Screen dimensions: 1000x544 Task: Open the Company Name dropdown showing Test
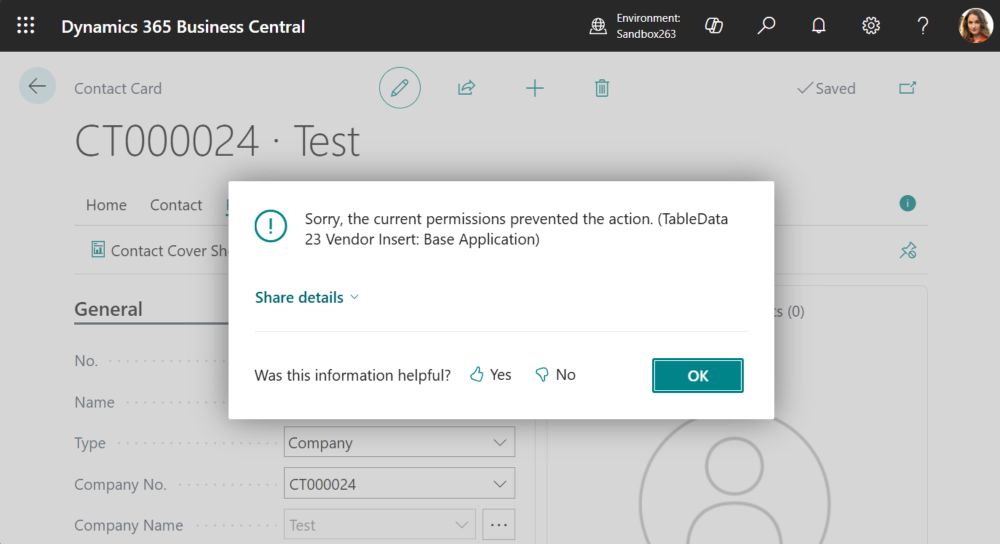click(379, 525)
